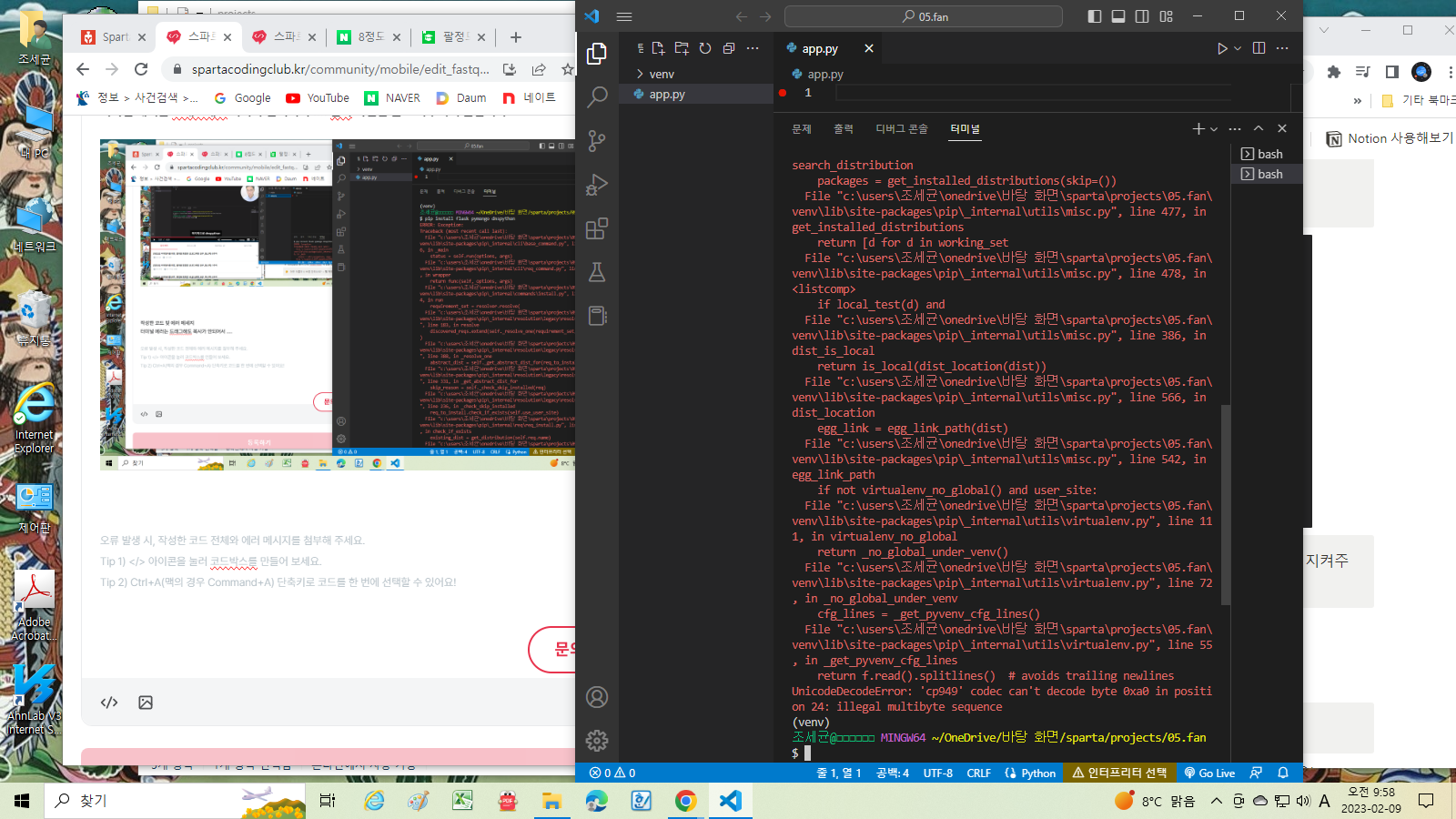The width and height of the screenshot is (1456, 819).
Task: Open the Extensions view in VS Code
Action: coord(597,227)
